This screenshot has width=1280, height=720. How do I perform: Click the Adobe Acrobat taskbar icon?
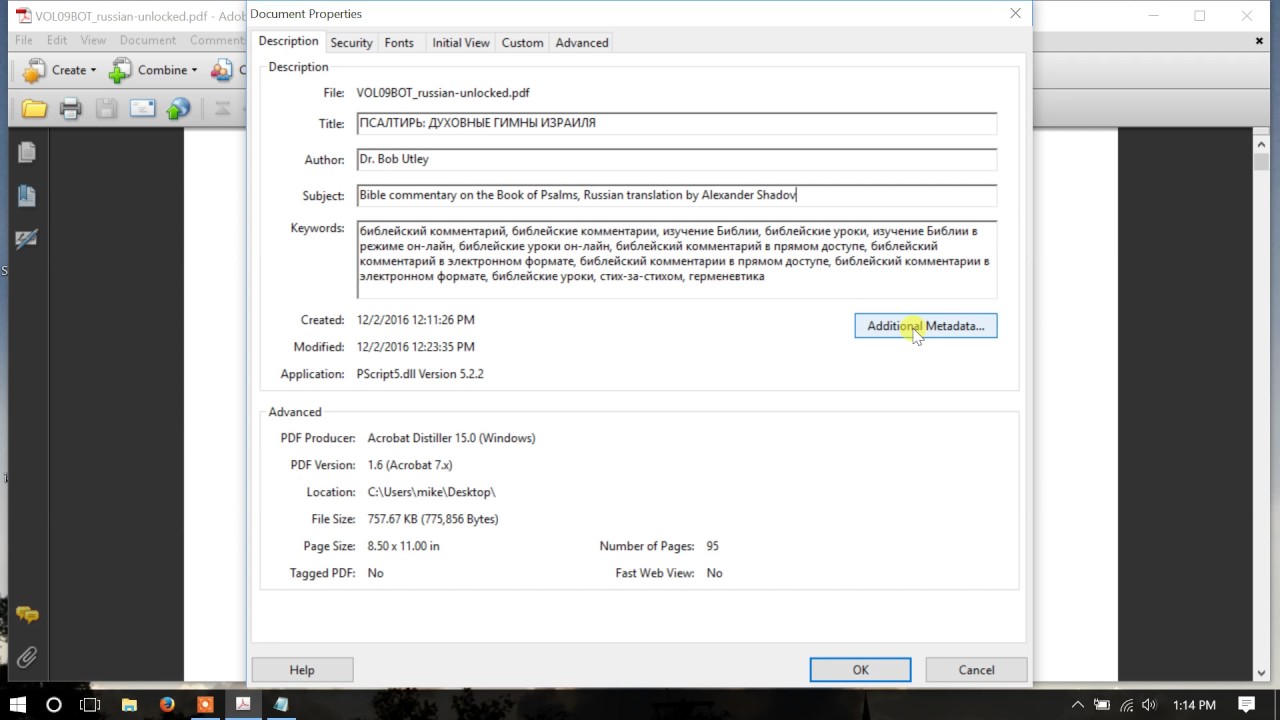[243, 705]
